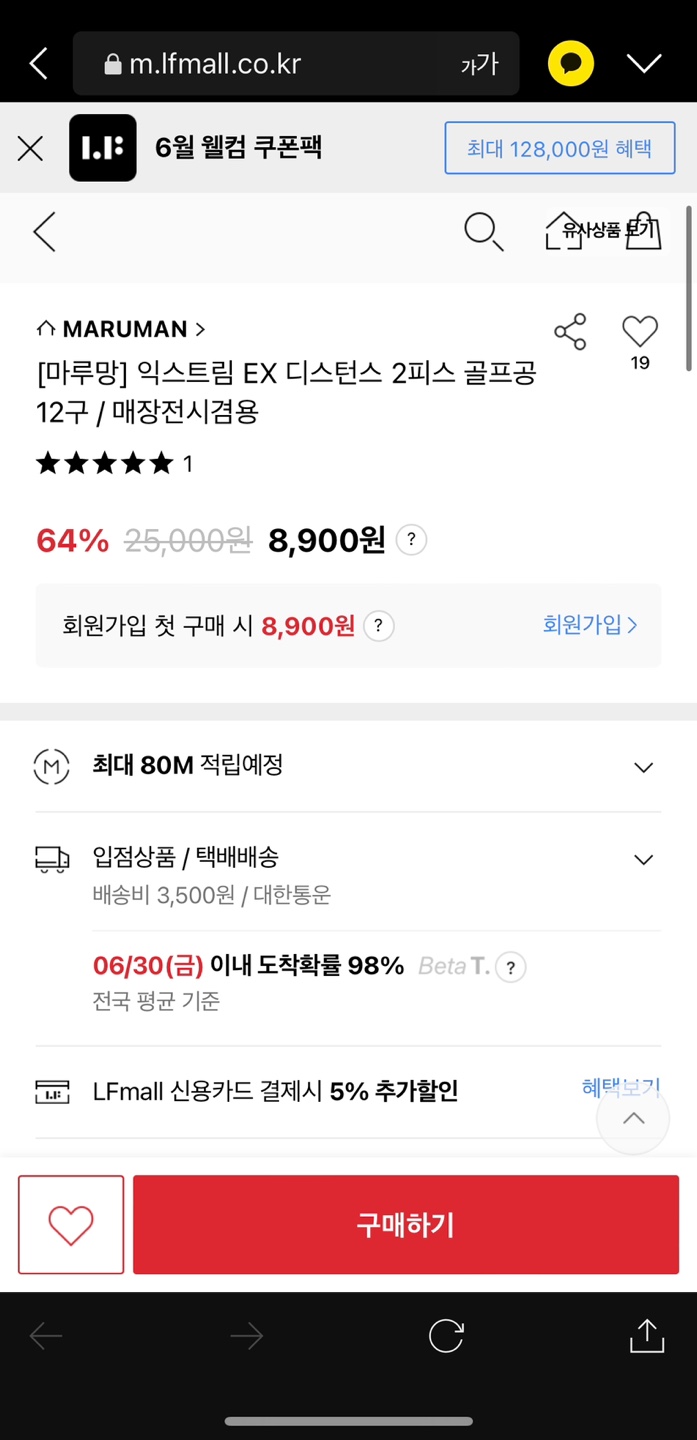Tap the share icon beside product title
Viewport: 697px width, 1440px height.
click(570, 332)
